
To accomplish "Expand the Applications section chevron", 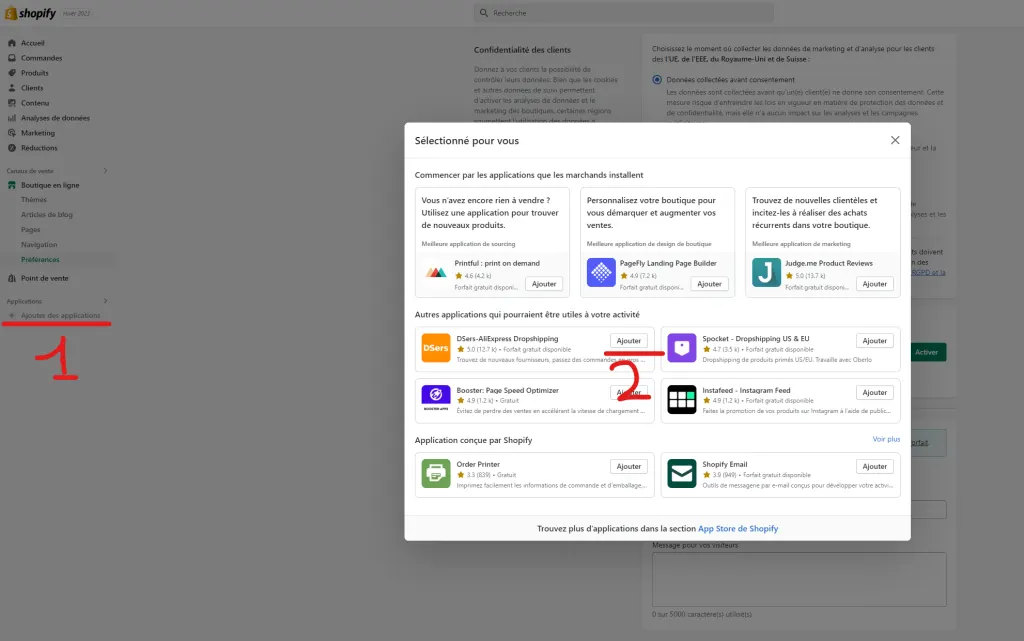I will tap(105, 301).
